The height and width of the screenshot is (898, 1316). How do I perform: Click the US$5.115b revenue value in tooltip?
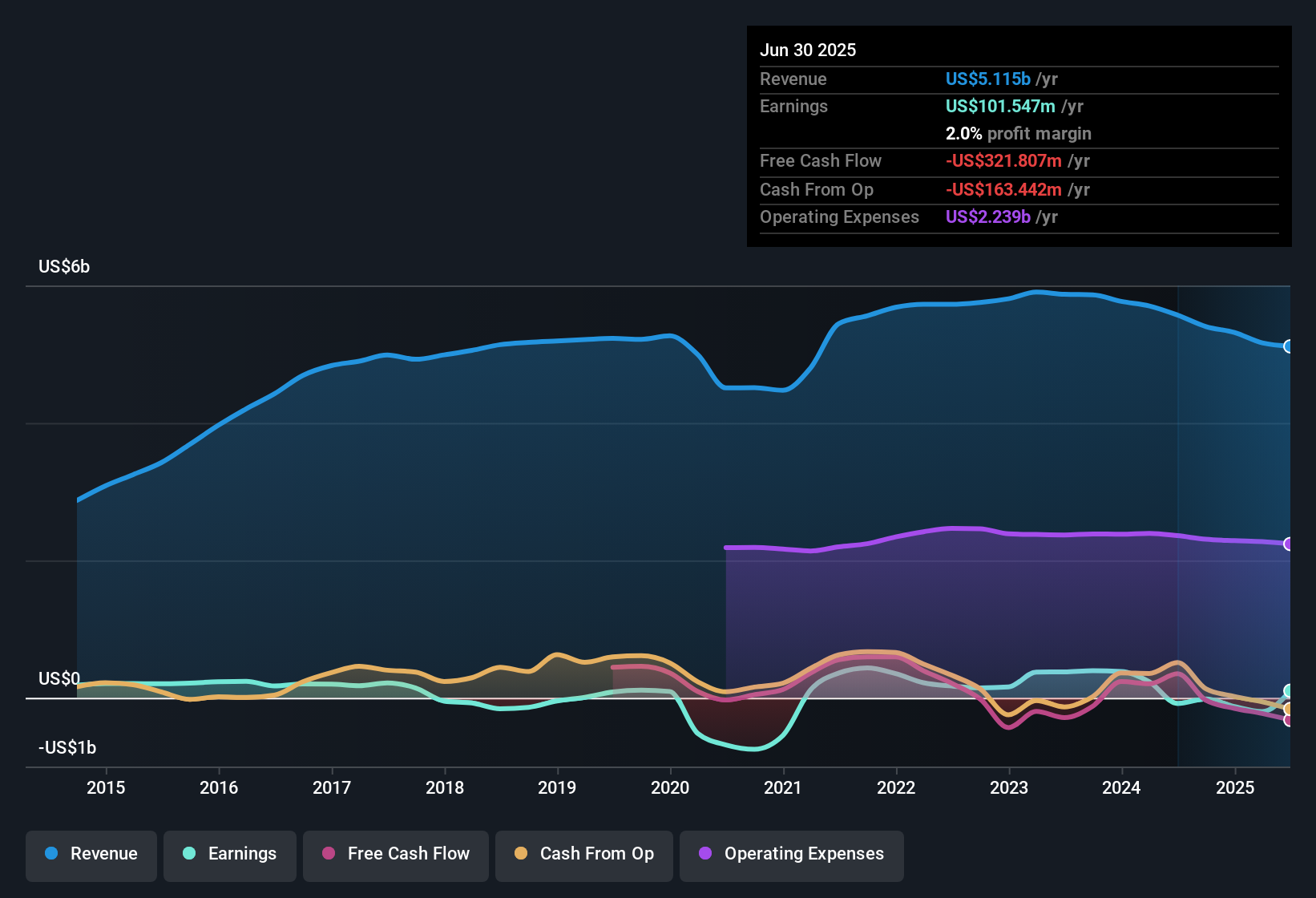pos(988,79)
